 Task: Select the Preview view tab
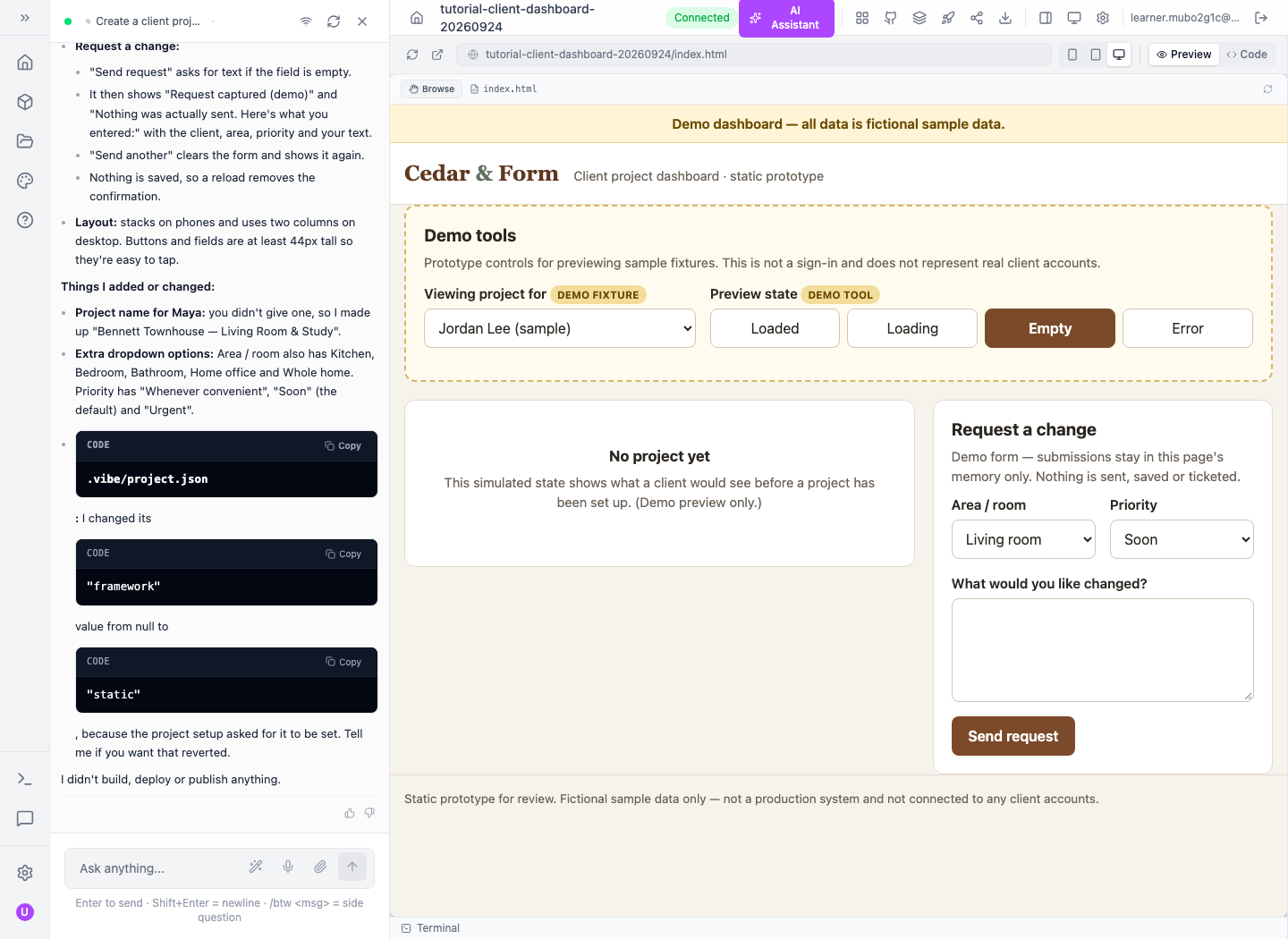pos(1183,55)
